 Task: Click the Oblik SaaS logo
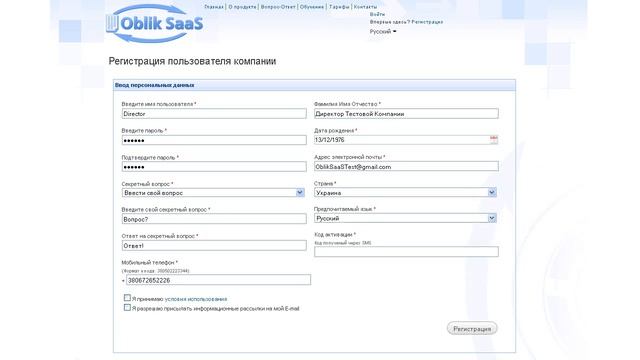coord(155,23)
